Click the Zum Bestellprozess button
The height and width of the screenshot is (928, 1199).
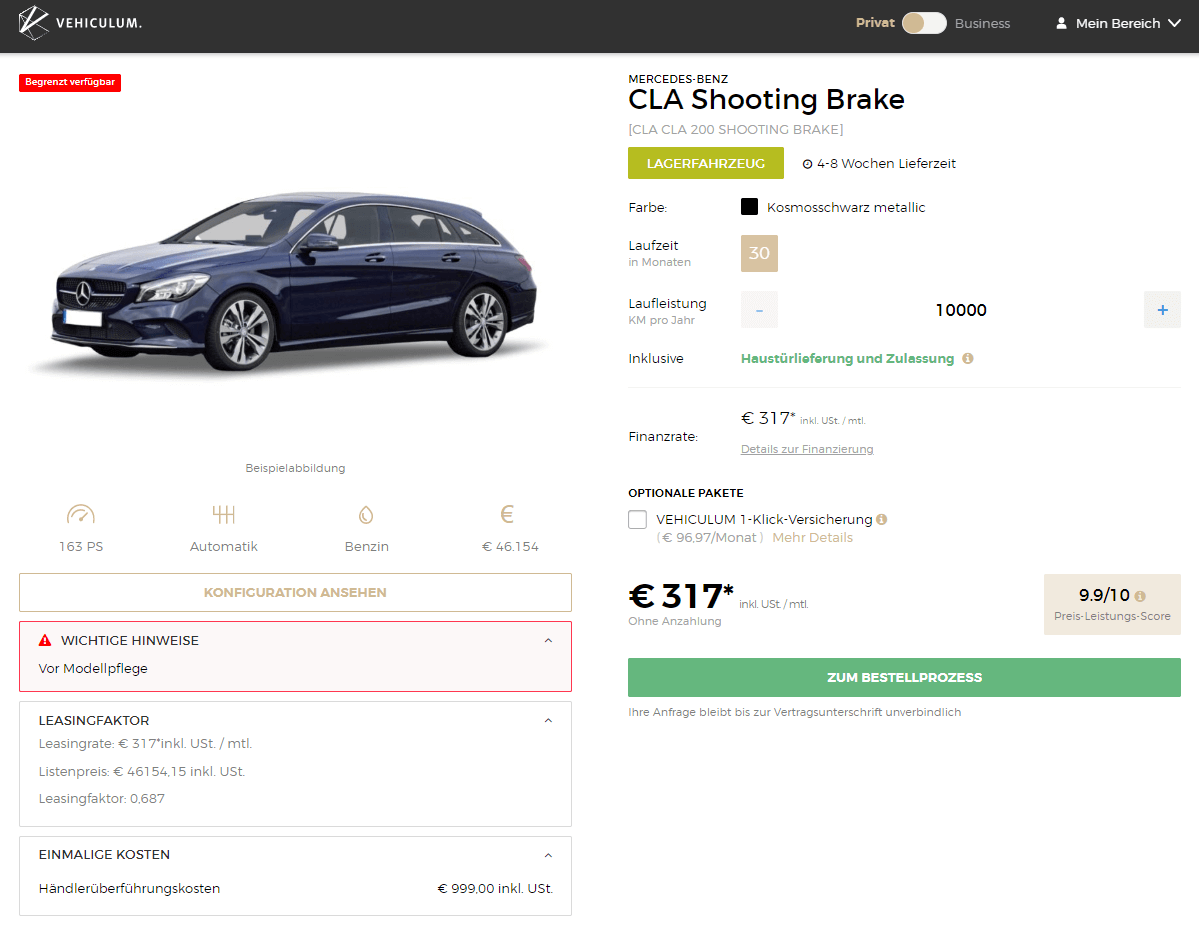click(x=904, y=677)
